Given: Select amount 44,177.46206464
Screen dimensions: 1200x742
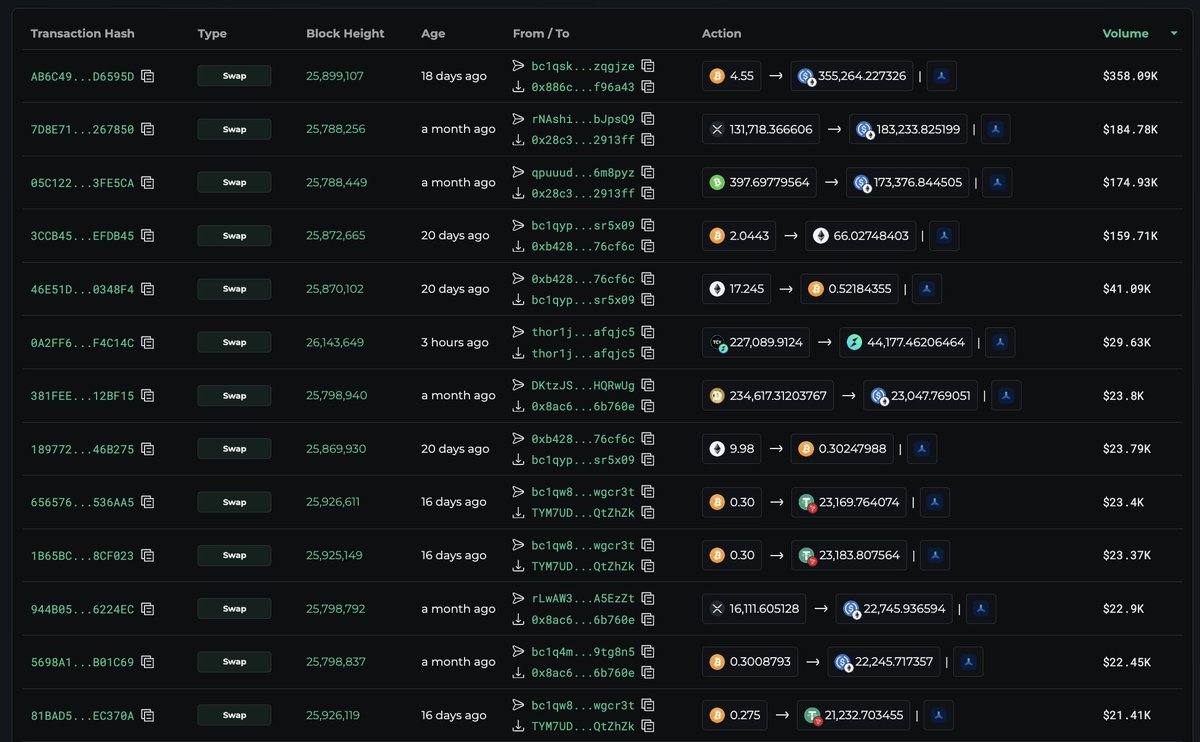Looking at the screenshot, I should coord(916,342).
